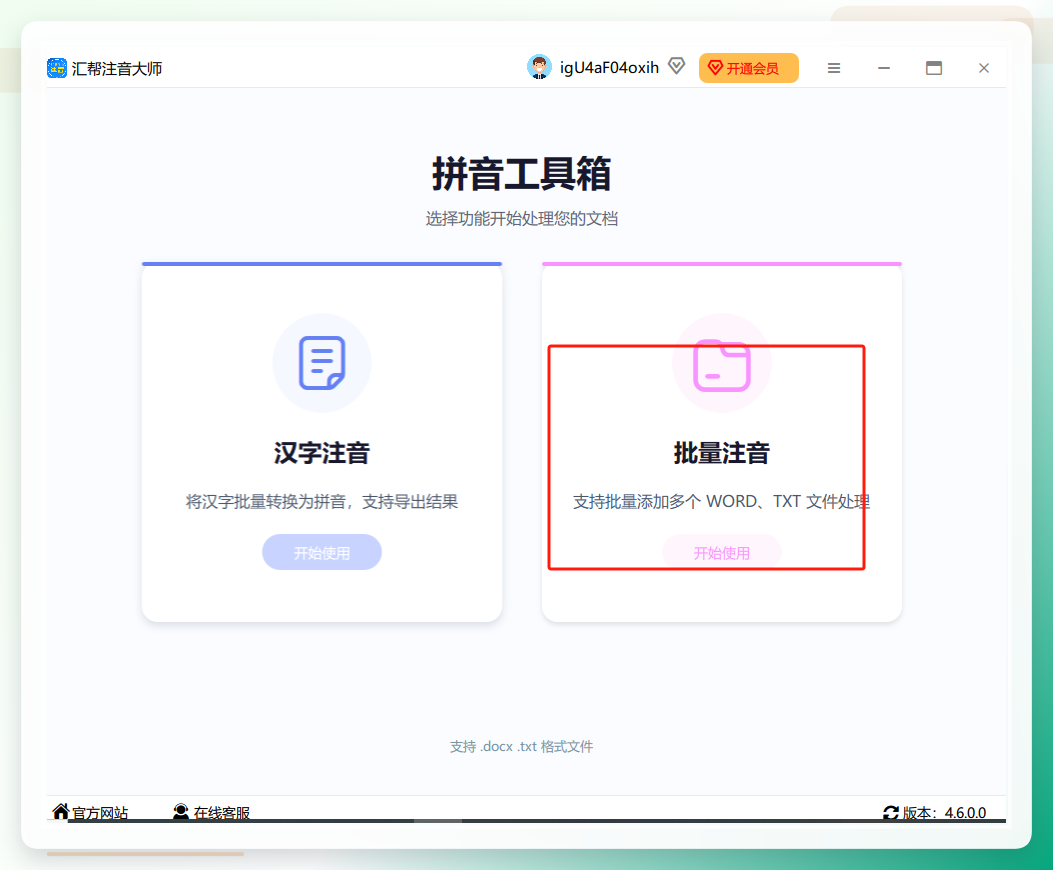This screenshot has height=870, width=1053.
Task: Click the 拼音工具箱 heading
Action: tap(522, 174)
